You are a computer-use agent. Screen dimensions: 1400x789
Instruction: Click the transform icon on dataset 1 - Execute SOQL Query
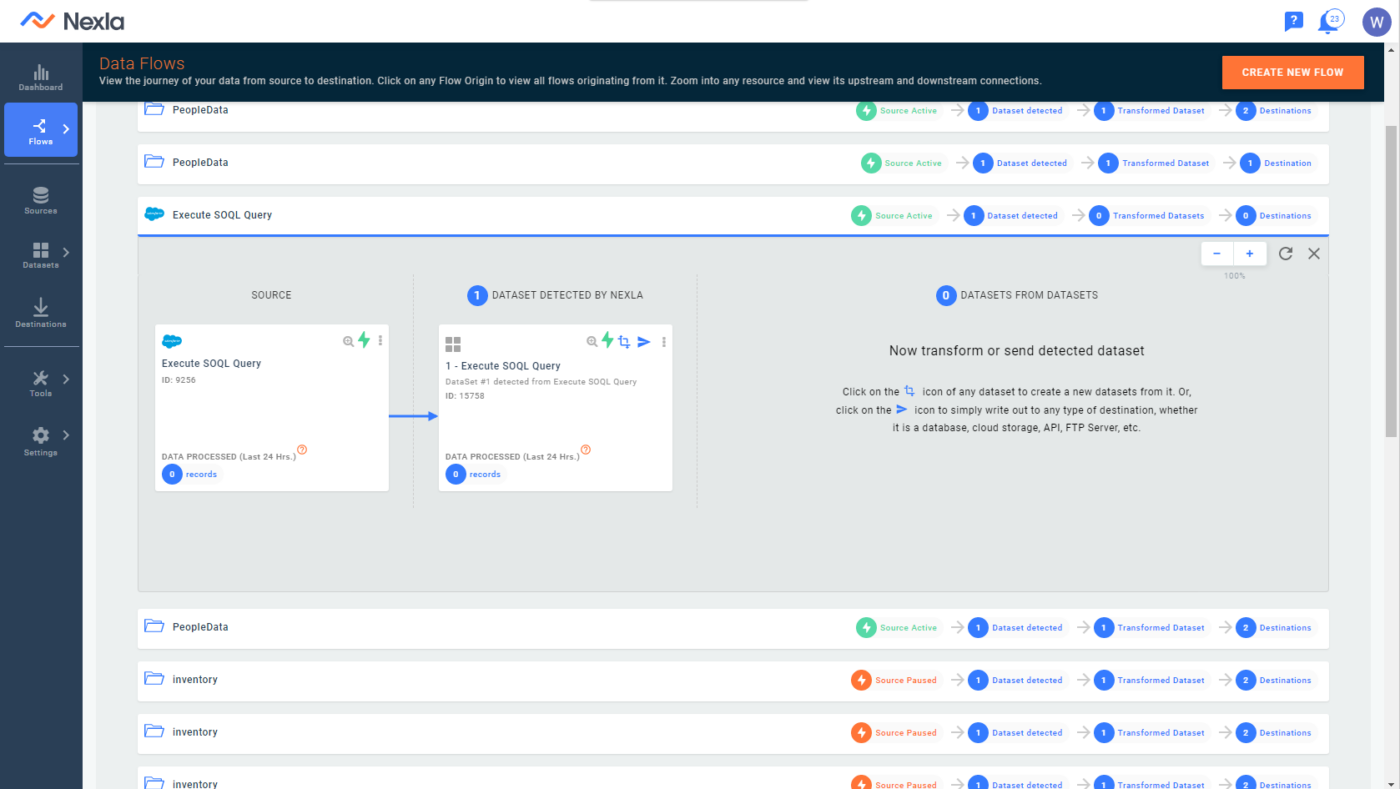[624, 341]
